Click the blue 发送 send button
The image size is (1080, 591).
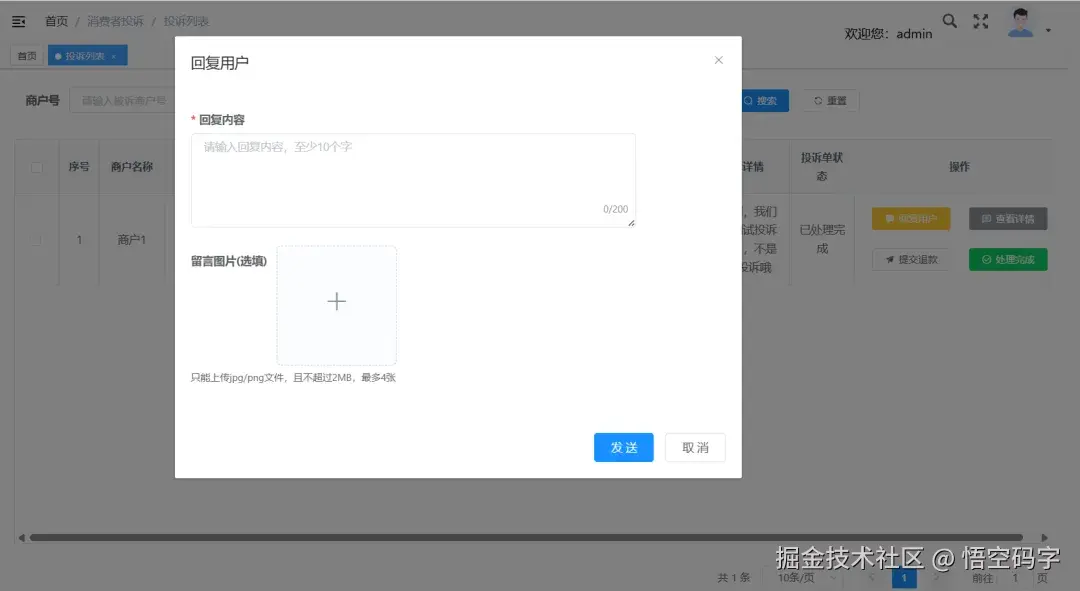pos(623,448)
